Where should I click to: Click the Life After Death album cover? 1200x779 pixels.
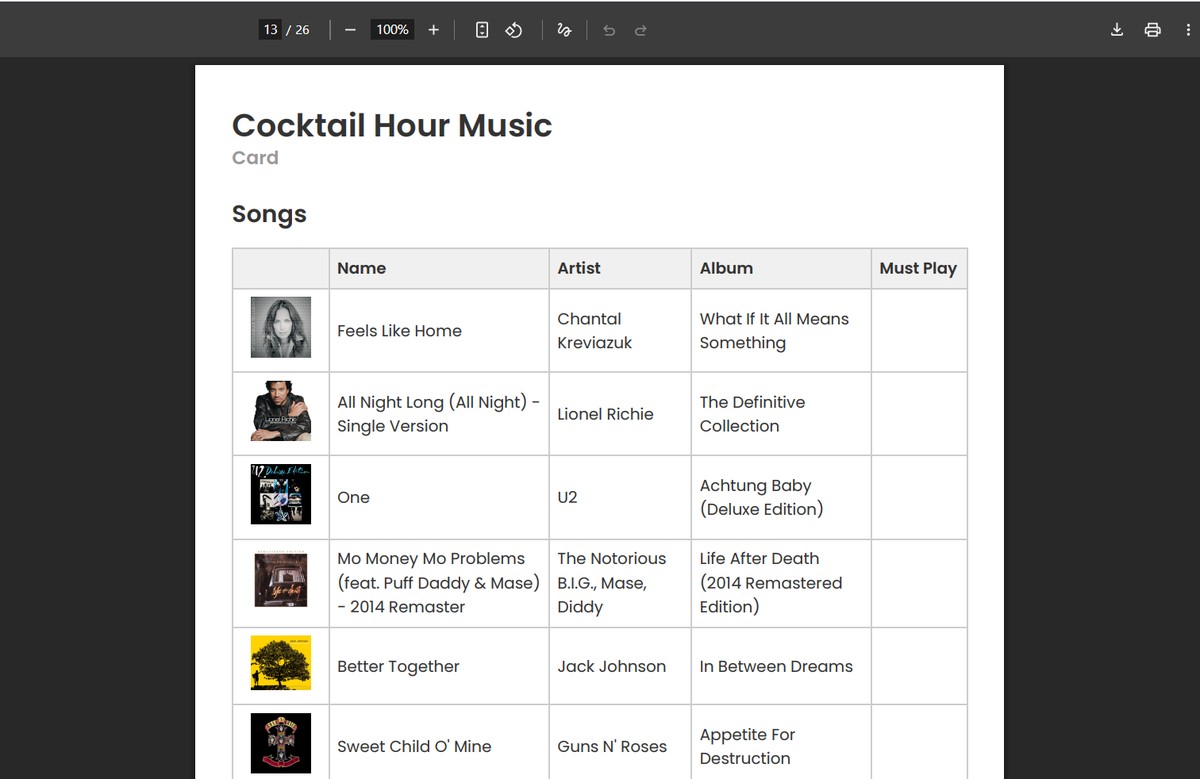click(x=281, y=581)
